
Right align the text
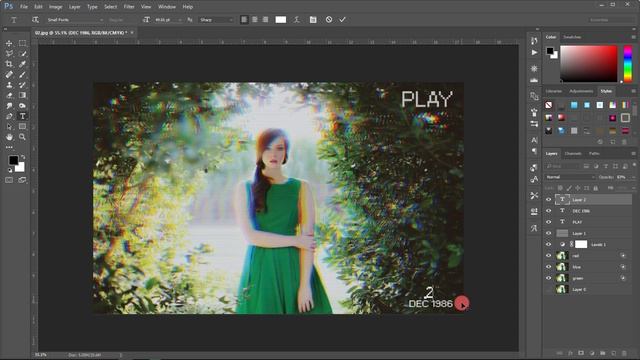coord(265,20)
